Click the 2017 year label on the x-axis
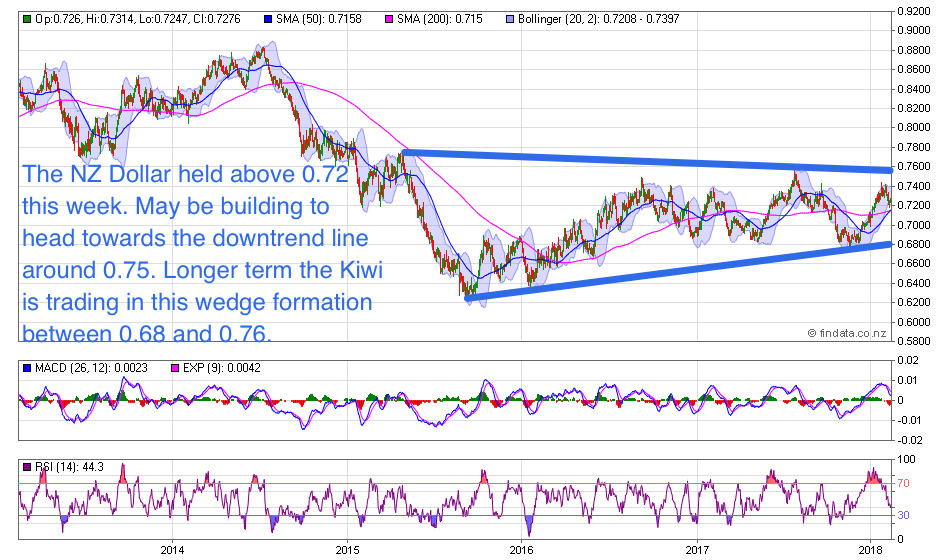The height and width of the screenshot is (560, 940). click(x=697, y=550)
